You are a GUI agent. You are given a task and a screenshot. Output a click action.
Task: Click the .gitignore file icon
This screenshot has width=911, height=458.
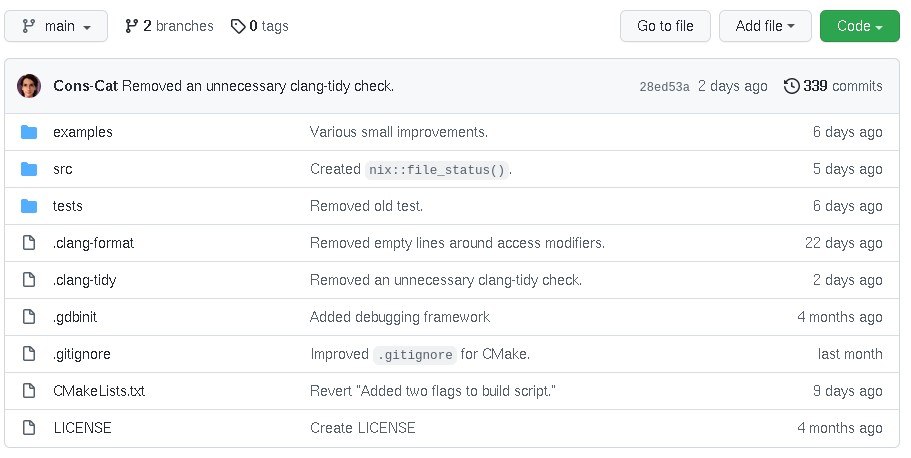29,354
